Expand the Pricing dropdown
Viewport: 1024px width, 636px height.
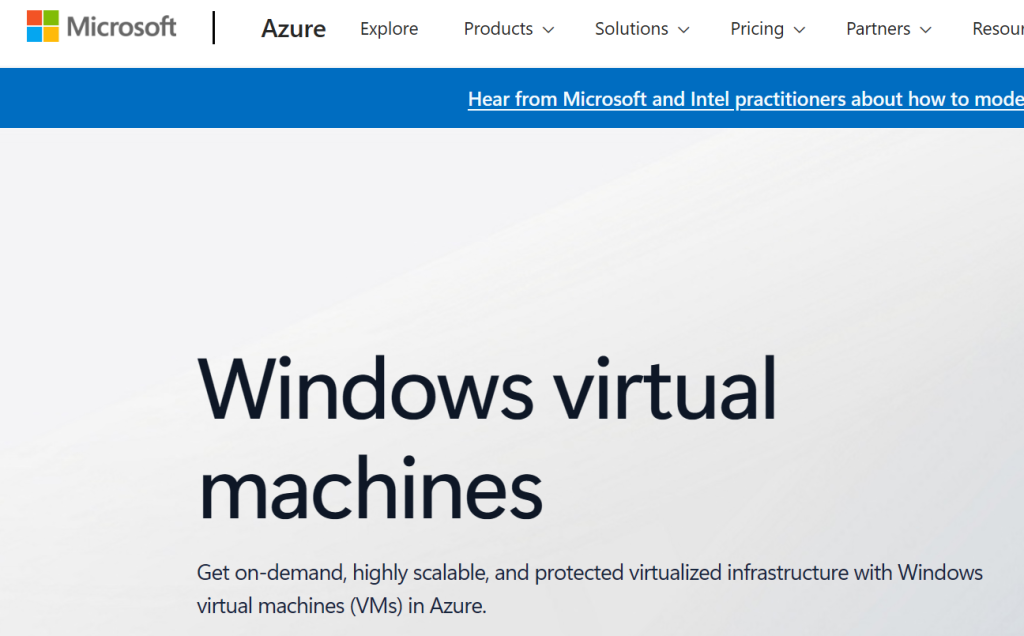pos(767,29)
